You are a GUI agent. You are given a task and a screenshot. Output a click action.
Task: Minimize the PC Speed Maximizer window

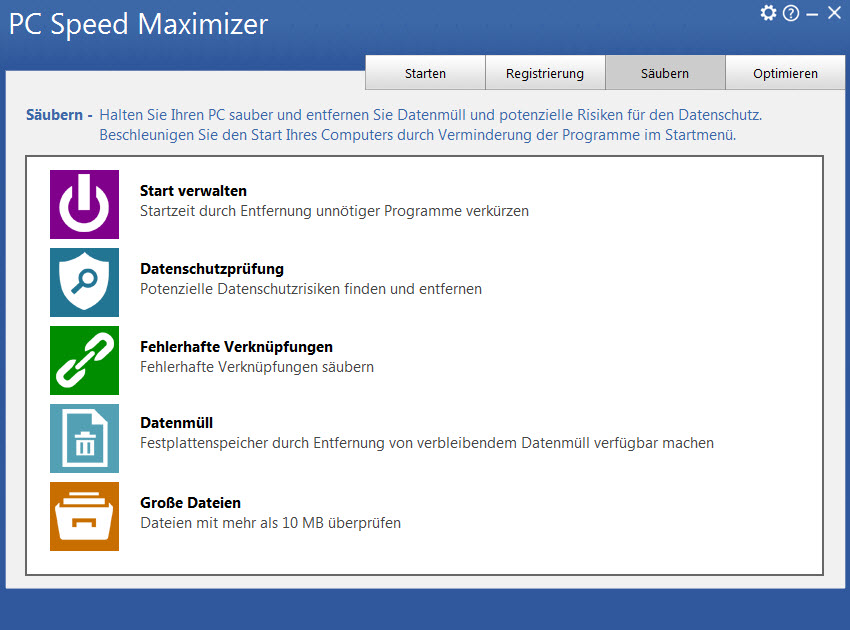(812, 15)
